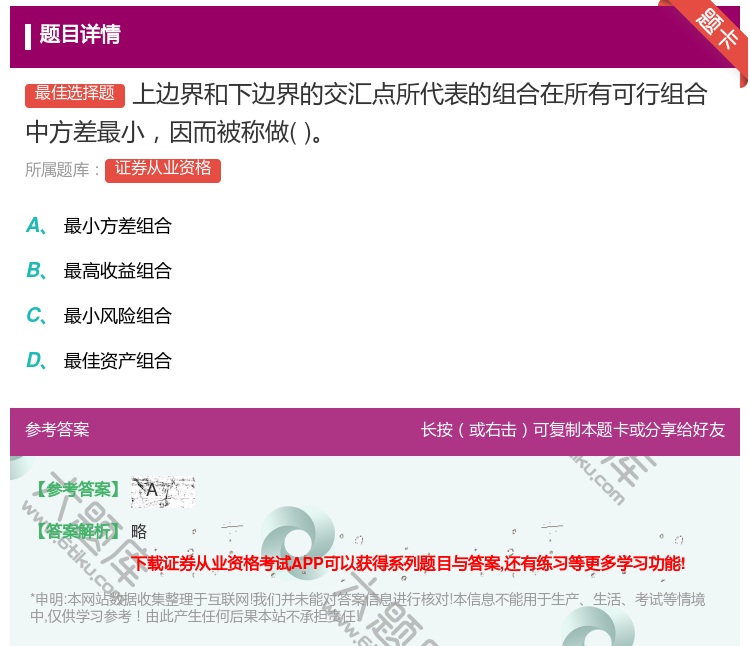Click the 所属题库 label

(x=62, y=170)
